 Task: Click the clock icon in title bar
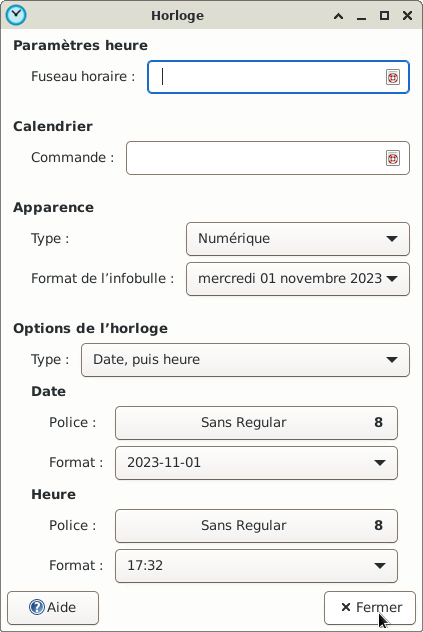pyautogui.click(x=16, y=15)
